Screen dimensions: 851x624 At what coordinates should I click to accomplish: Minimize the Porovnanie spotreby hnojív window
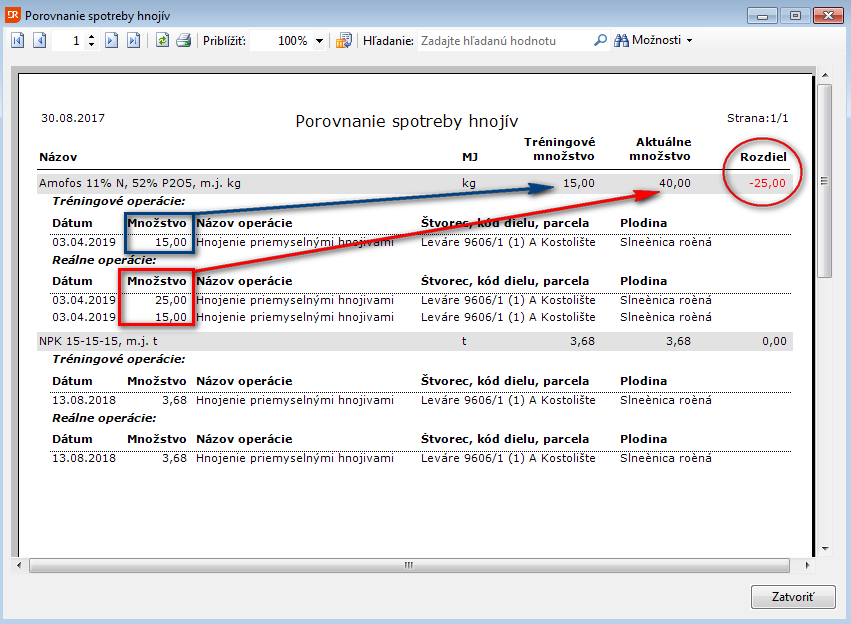click(x=762, y=15)
